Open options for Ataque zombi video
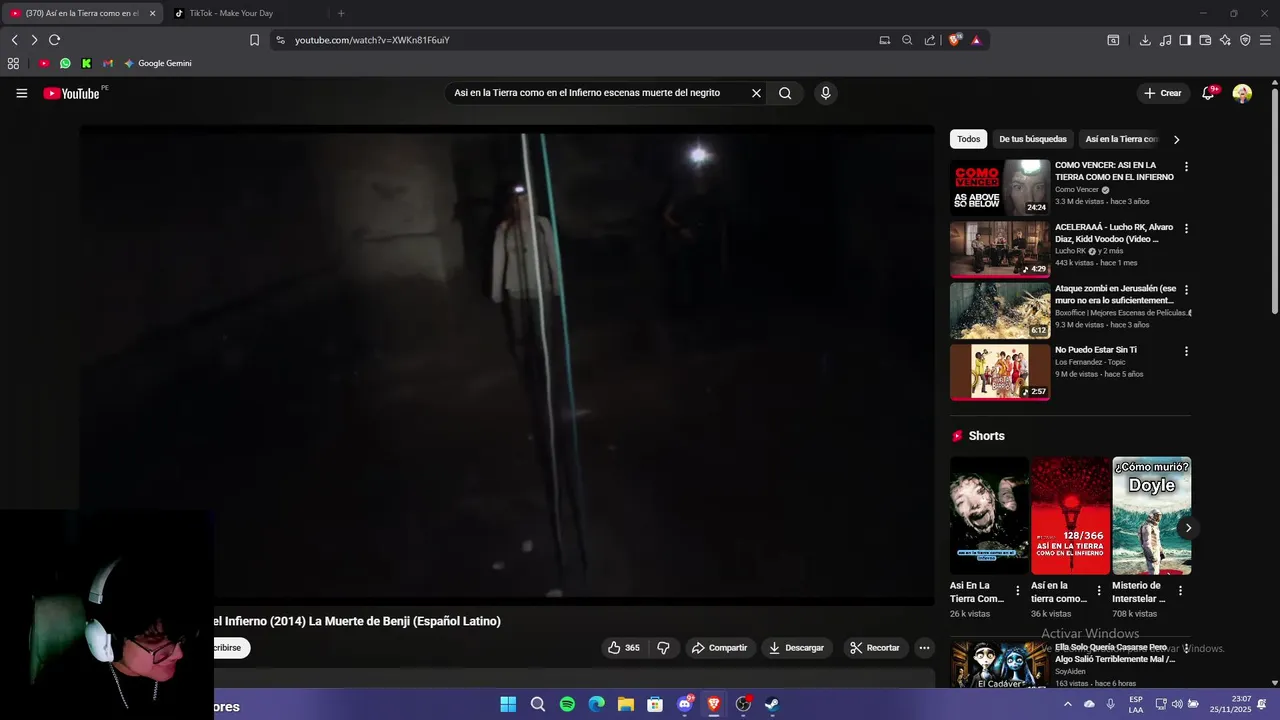Image resolution: width=1280 pixels, height=720 pixels. (1186, 289)
